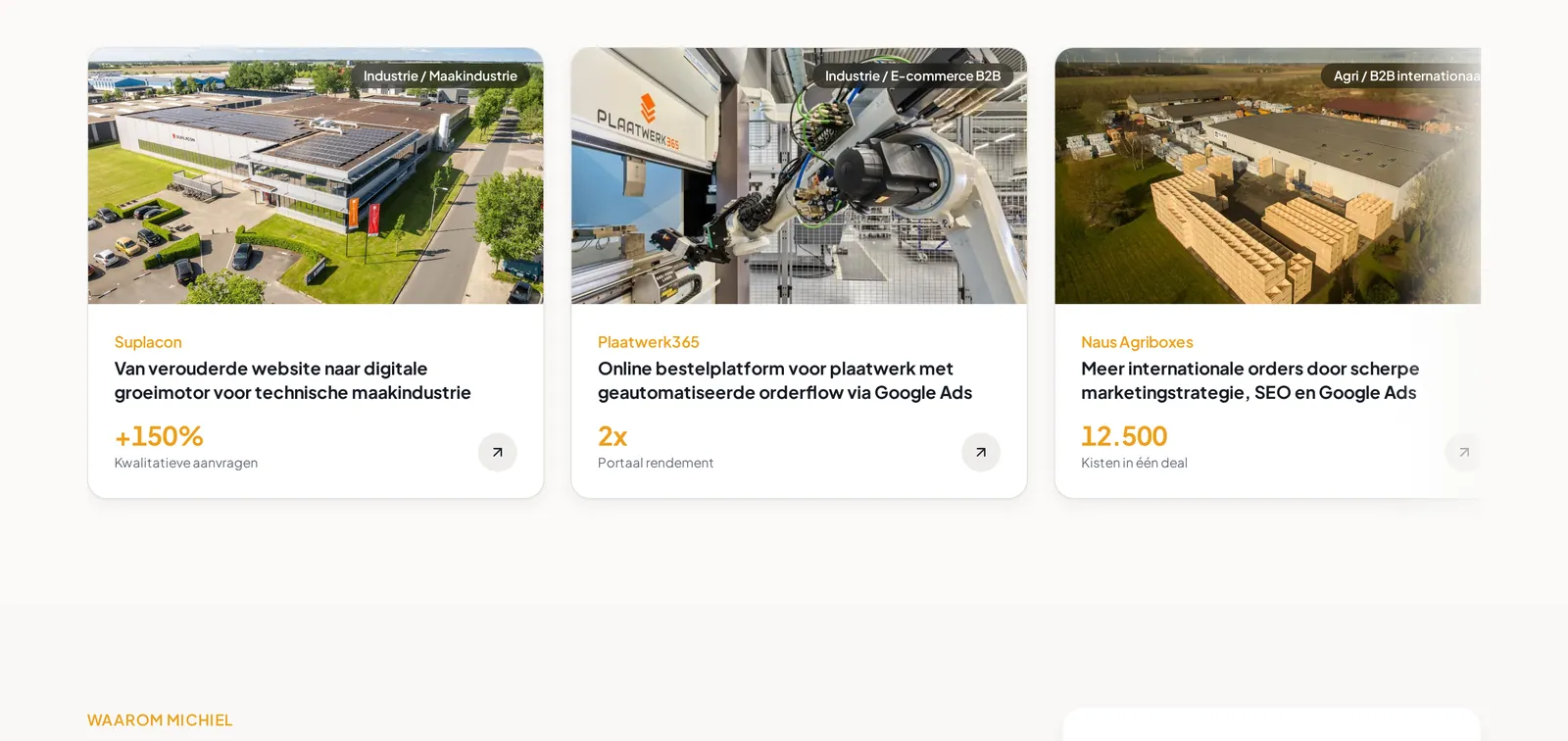Select the Agri / B2B internationaal tag
1568x741 pixels.
1401,75
